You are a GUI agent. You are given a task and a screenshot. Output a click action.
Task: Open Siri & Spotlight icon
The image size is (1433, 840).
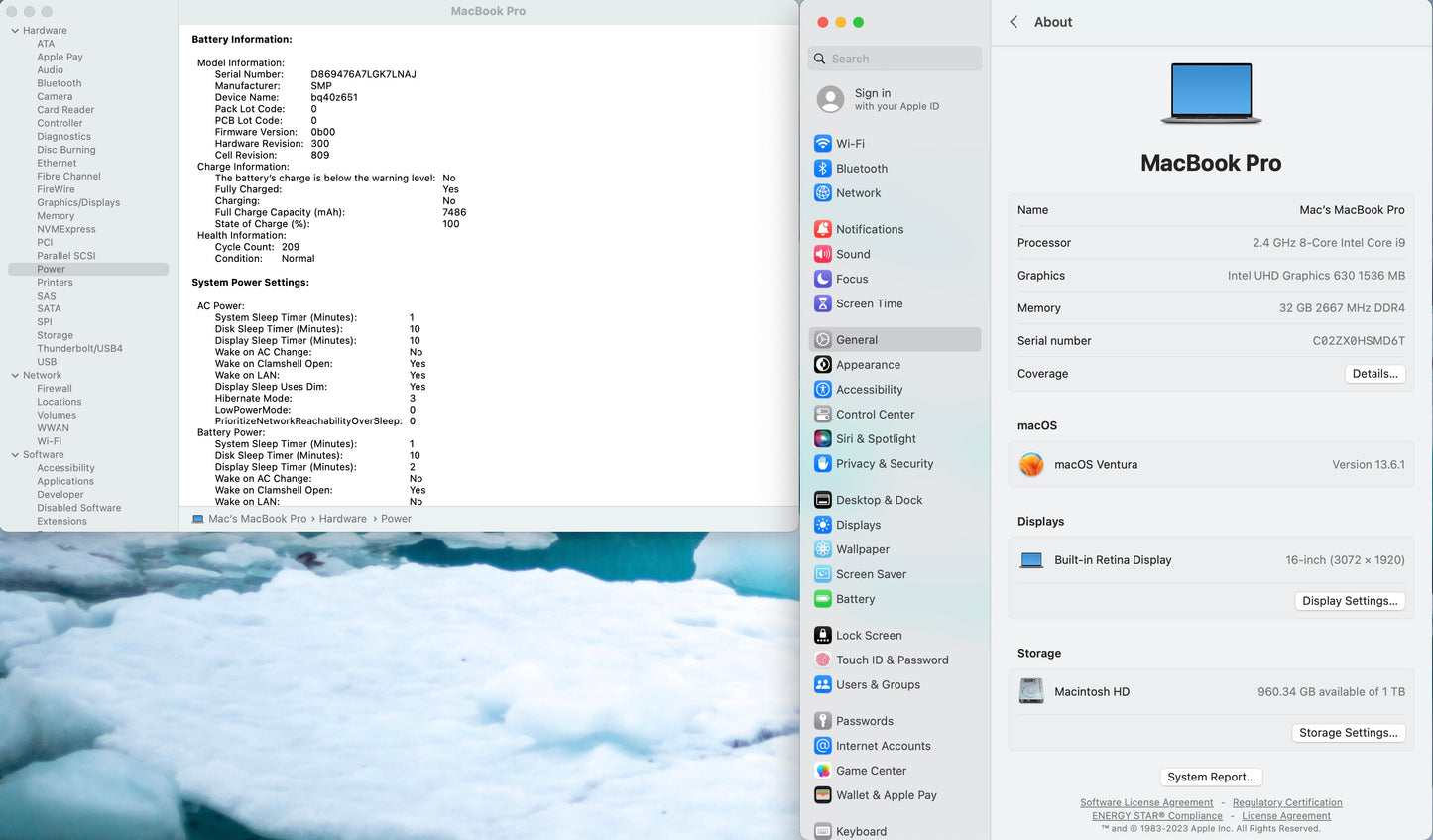[822, 439]
